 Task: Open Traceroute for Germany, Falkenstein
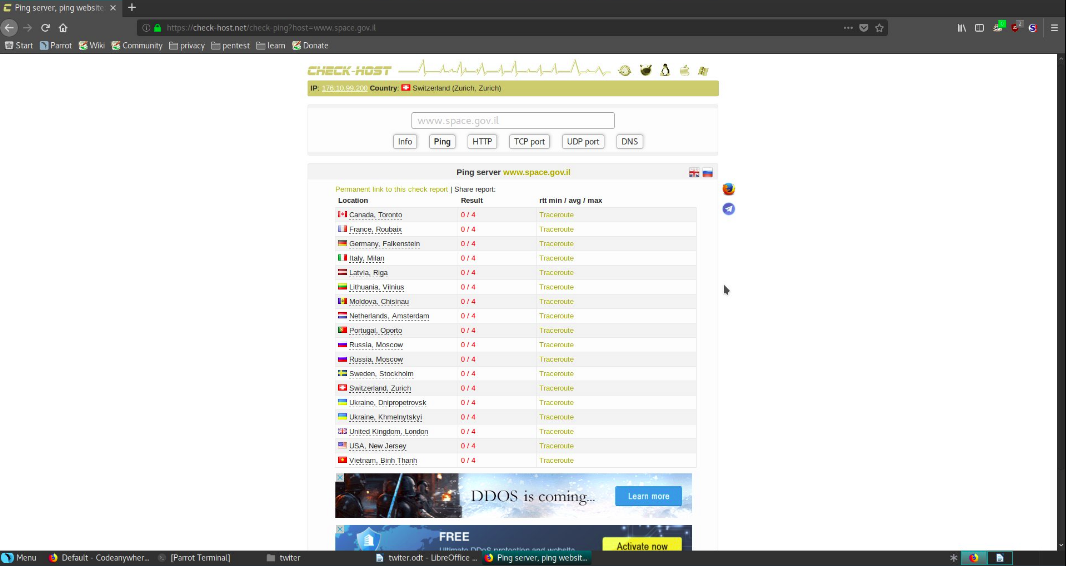[x=556, y=244]
